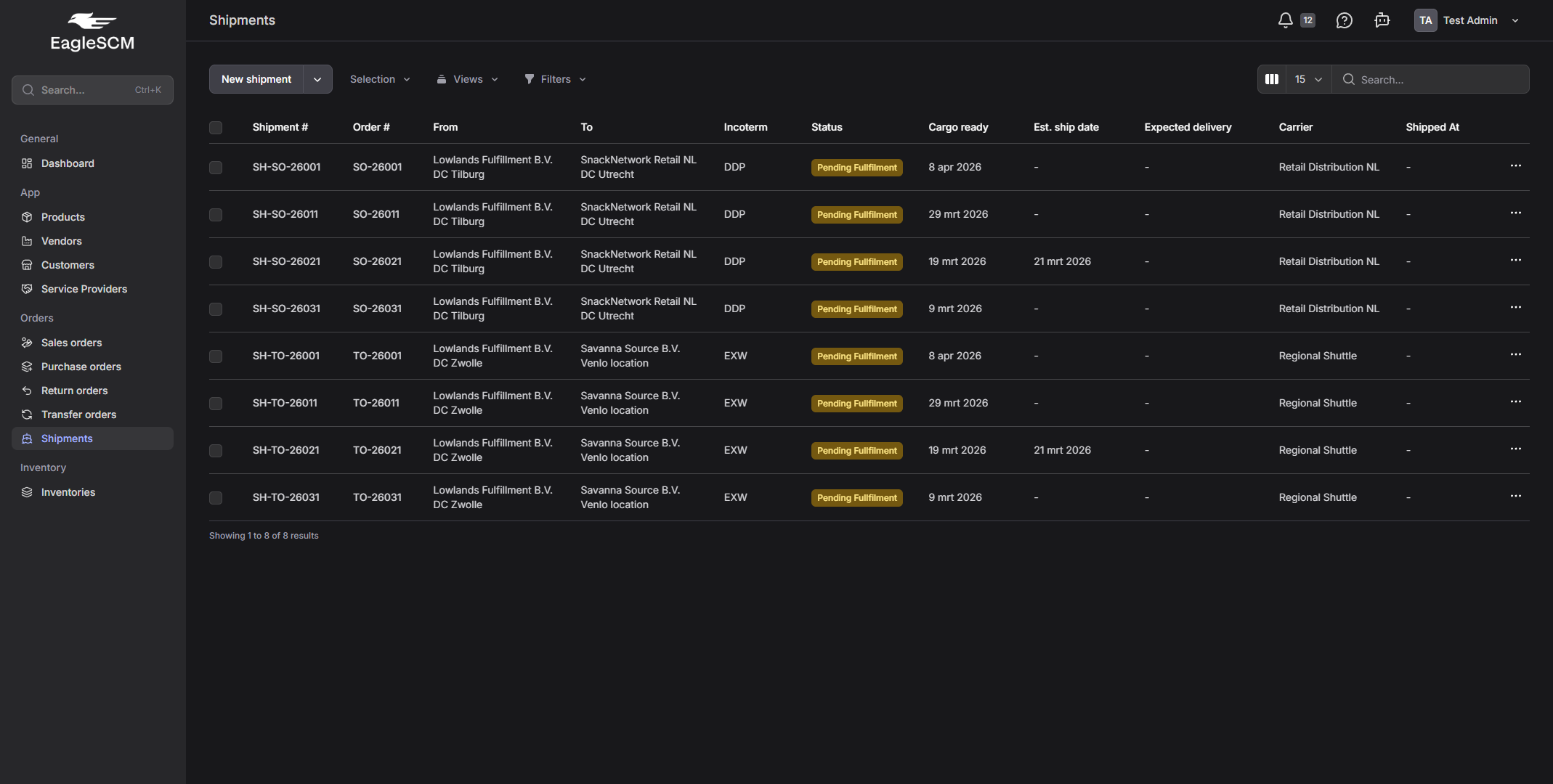Click the shipments table Search field

[x=1430, y=79]
